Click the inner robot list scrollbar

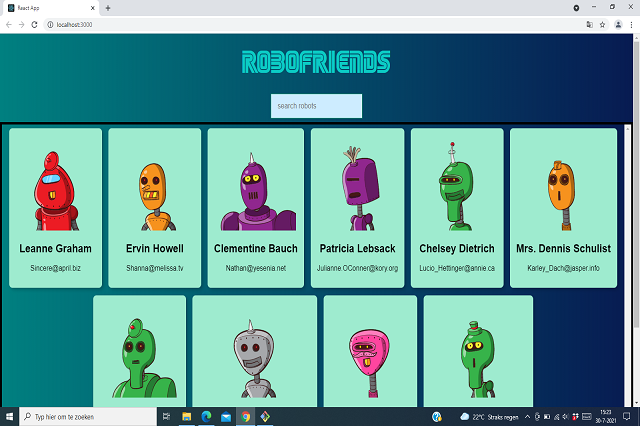pyautogui.click(x=628, y=265)
